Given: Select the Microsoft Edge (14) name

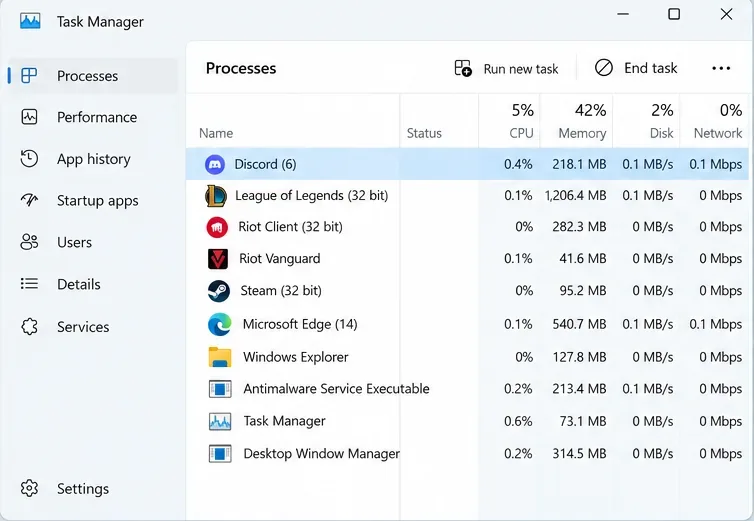Looking at the screenshot, I should point(300,324).
